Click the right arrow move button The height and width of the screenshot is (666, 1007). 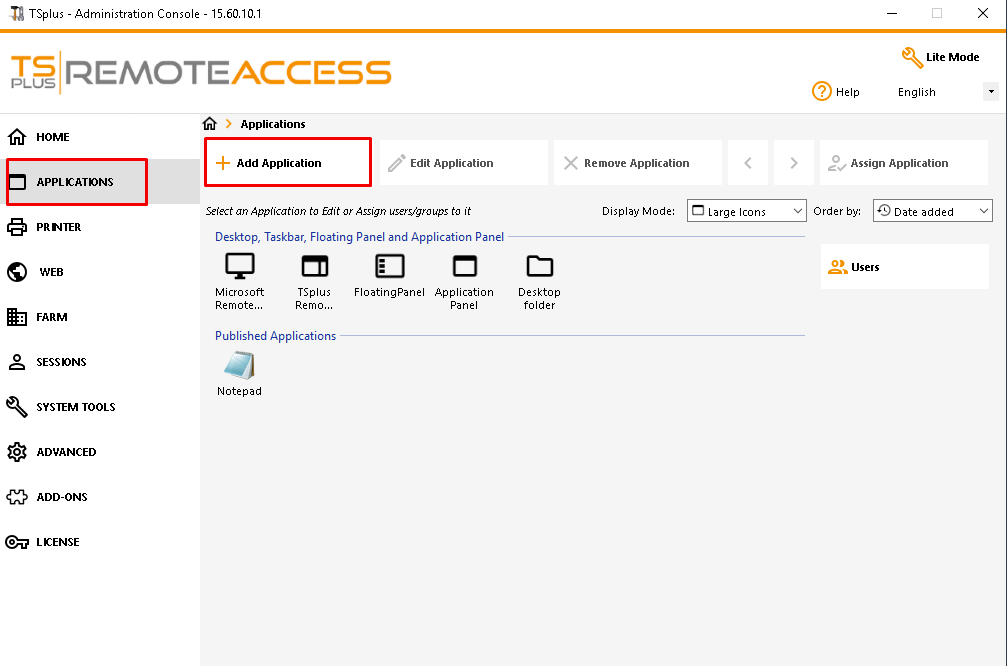pyautogui.click(x=794, y=163)
